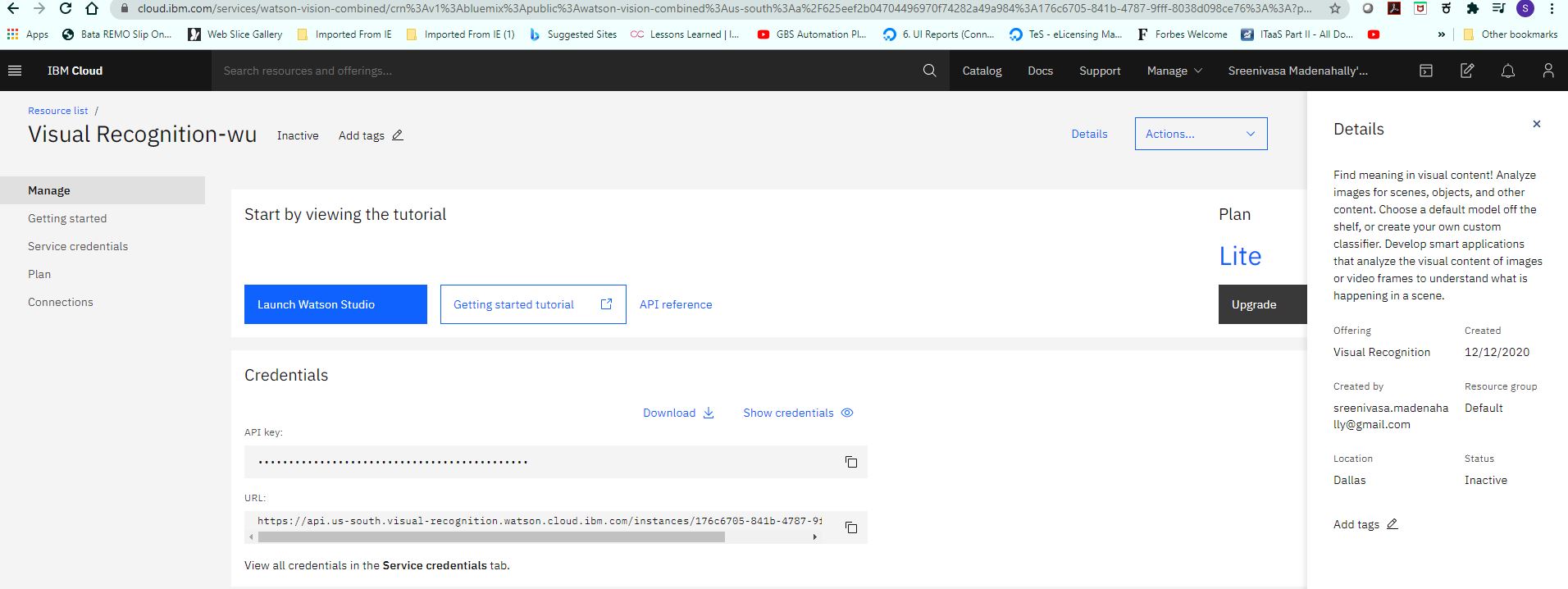Open the IBM Cloud hamburger navigation menu

pyautogui.click(x=15, y=71)
